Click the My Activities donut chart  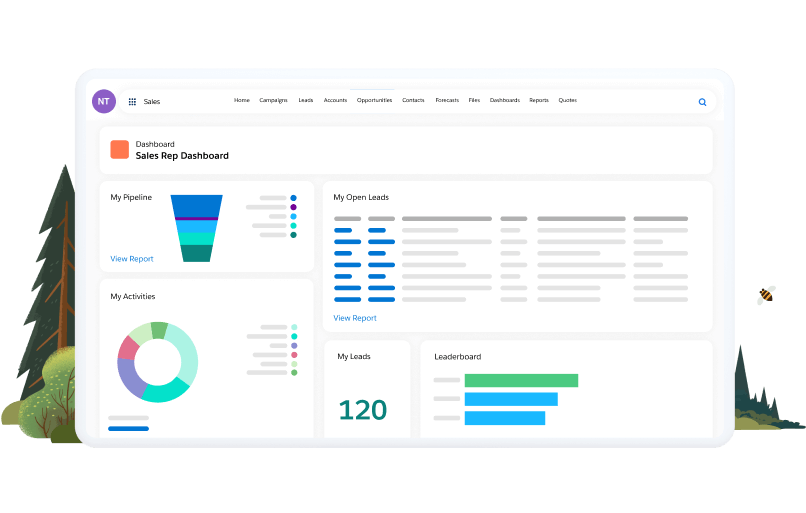158,362
